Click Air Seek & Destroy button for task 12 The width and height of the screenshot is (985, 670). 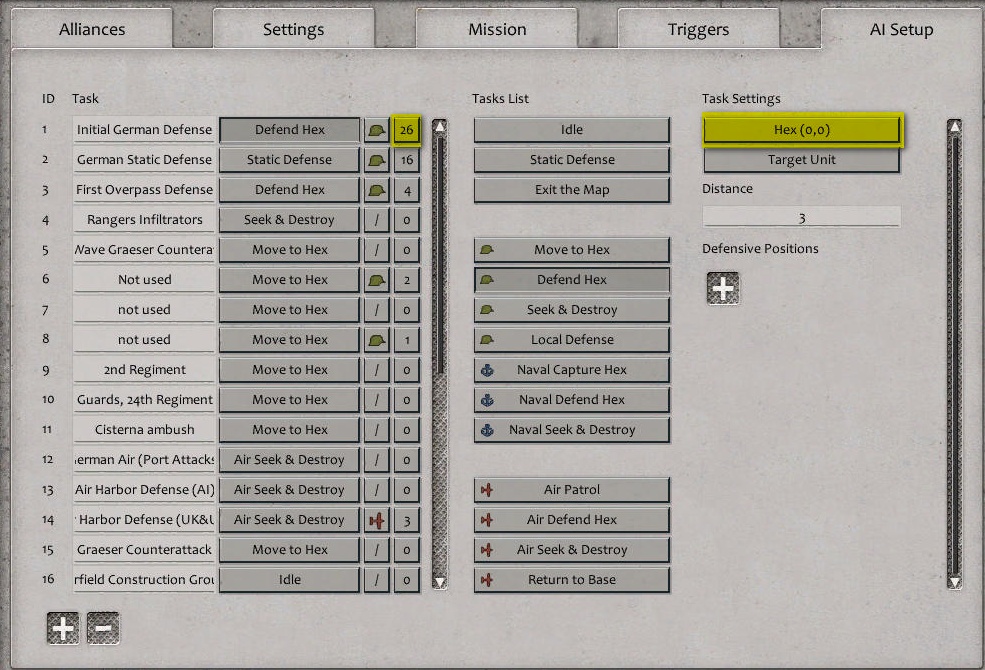tap(290, 460)
